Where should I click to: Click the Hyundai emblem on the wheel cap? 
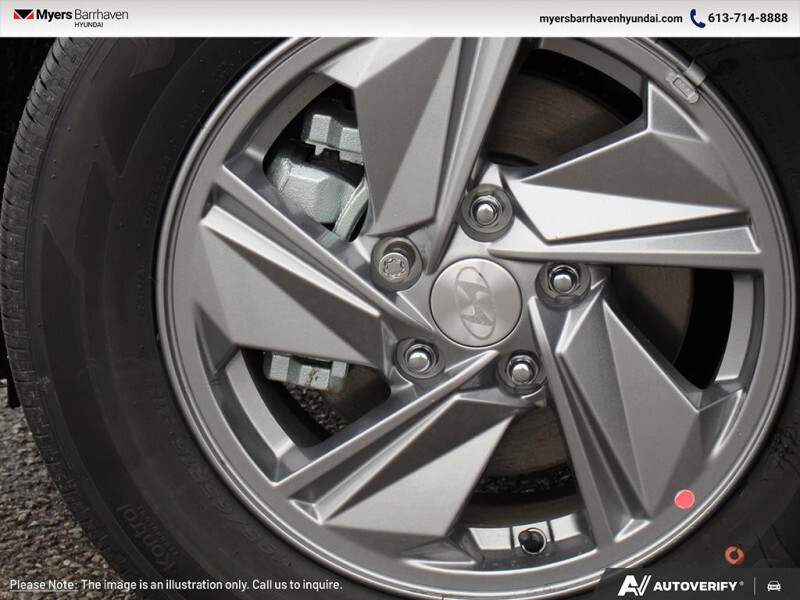click(x=478, y=300)
